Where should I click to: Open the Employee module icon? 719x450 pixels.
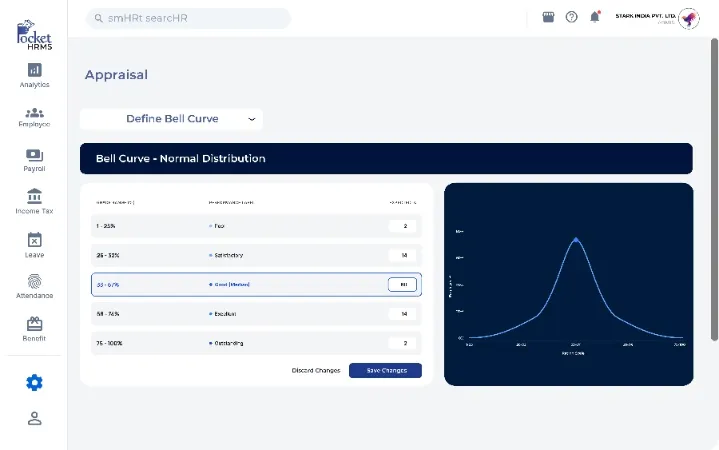click(x=34, y=113)
